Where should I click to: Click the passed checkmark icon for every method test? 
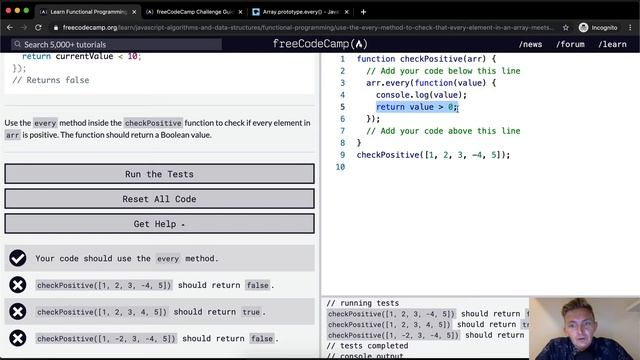[18, 258]
